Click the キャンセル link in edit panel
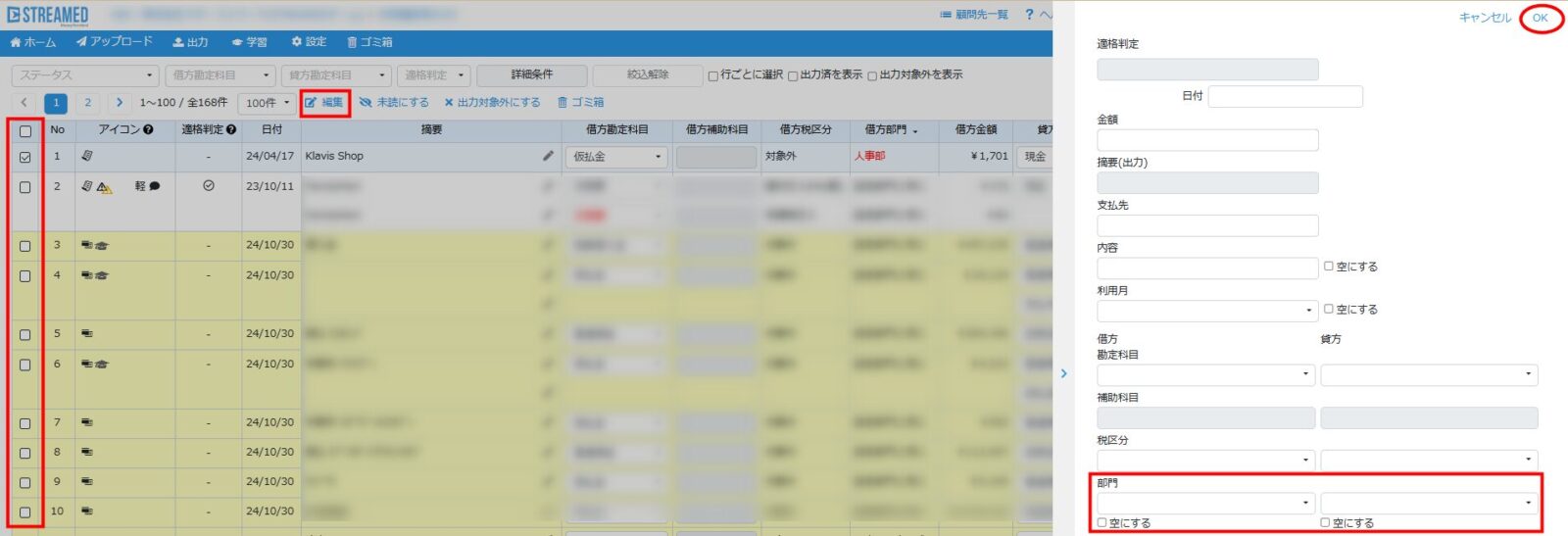This screenshot has height=536, width=1568. pyautogui.click(x=1485, y=18)
